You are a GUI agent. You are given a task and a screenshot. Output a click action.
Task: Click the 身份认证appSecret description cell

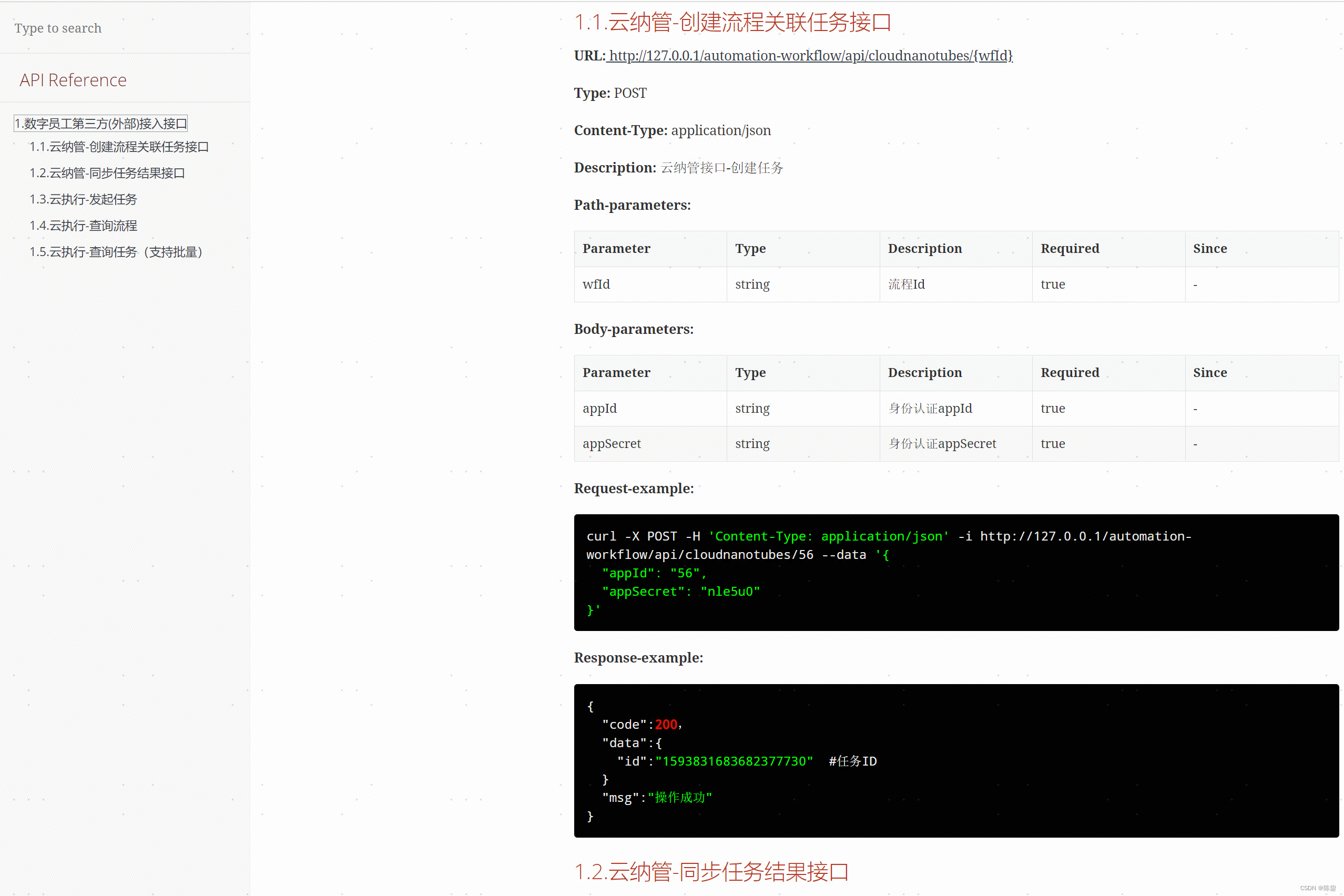(942, 444)
